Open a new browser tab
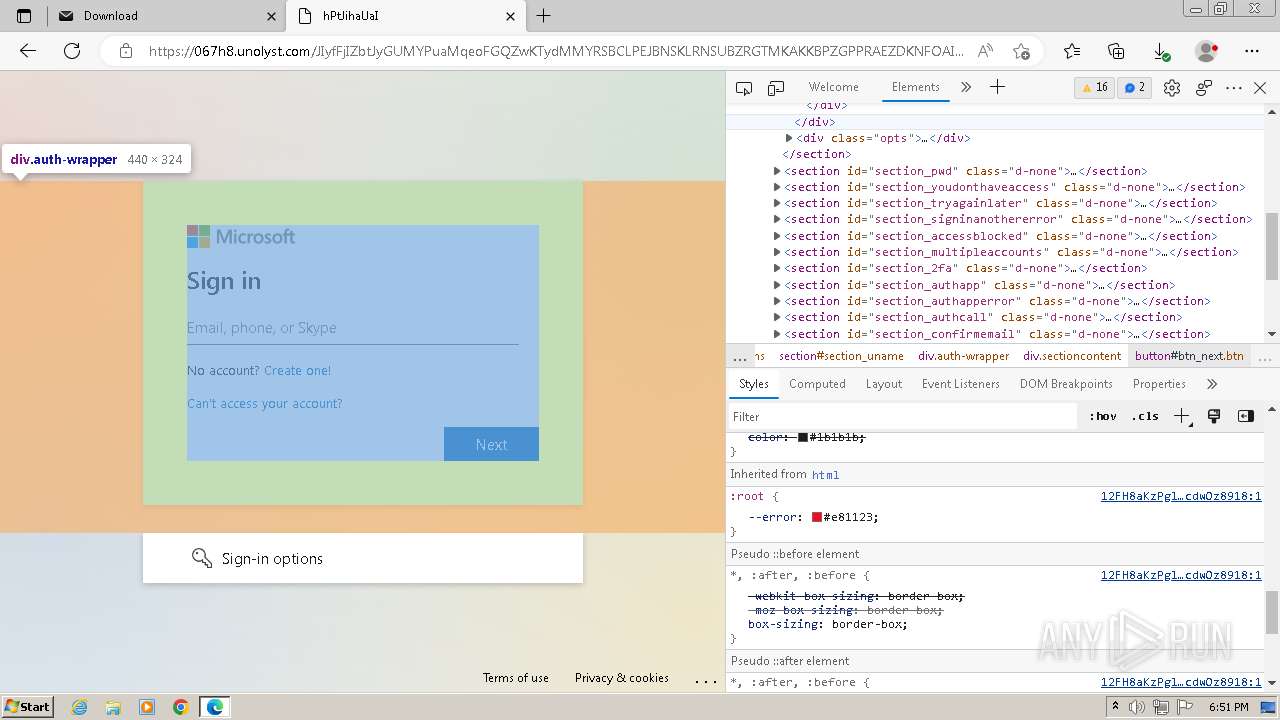 (x=543, y=16)
